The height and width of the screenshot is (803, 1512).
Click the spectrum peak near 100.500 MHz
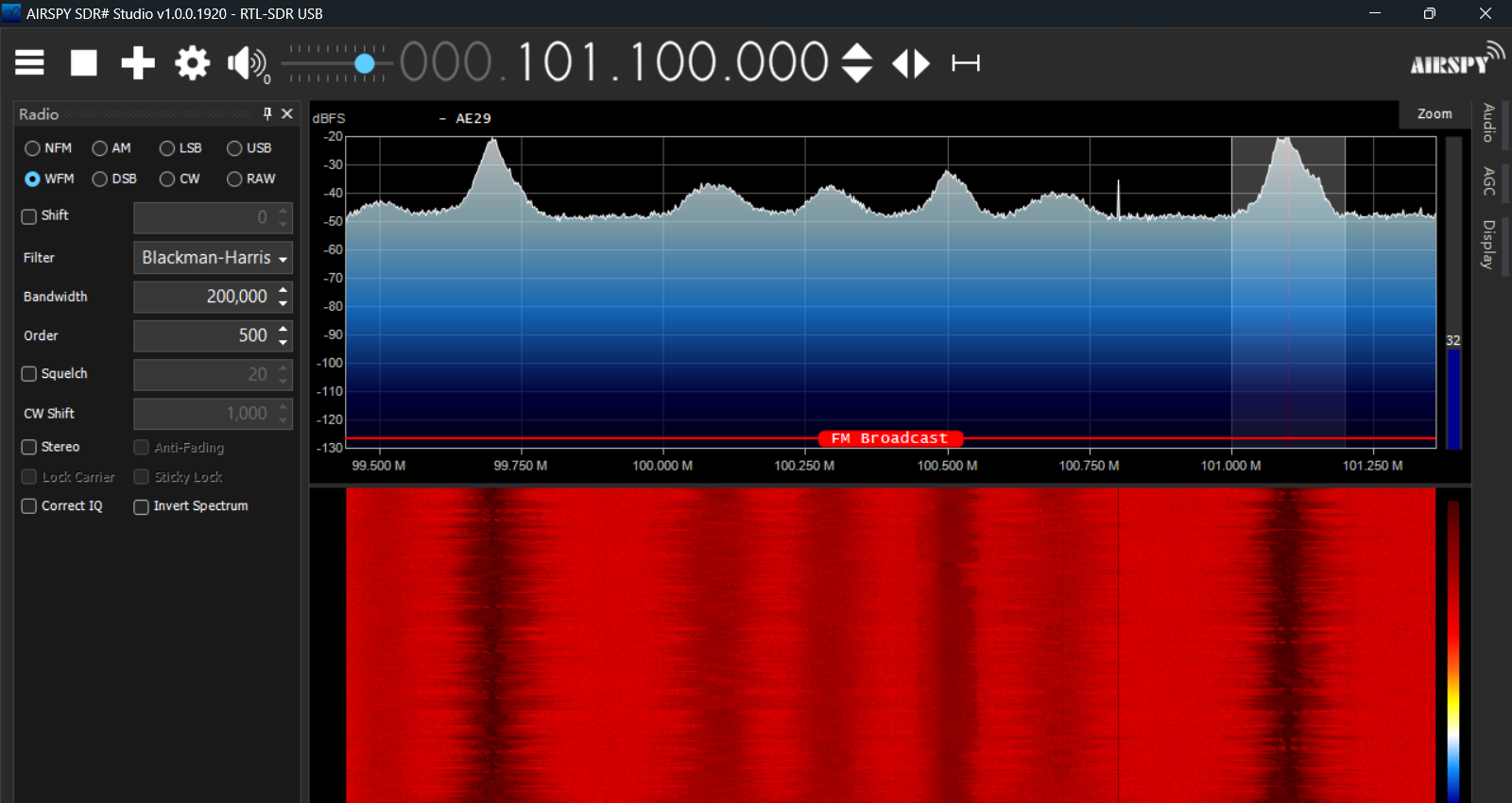click(948, 175)
